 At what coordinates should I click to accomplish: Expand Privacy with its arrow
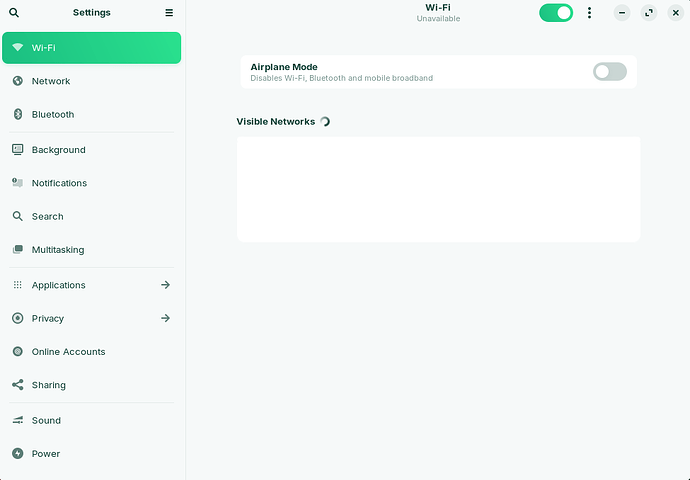165,318
